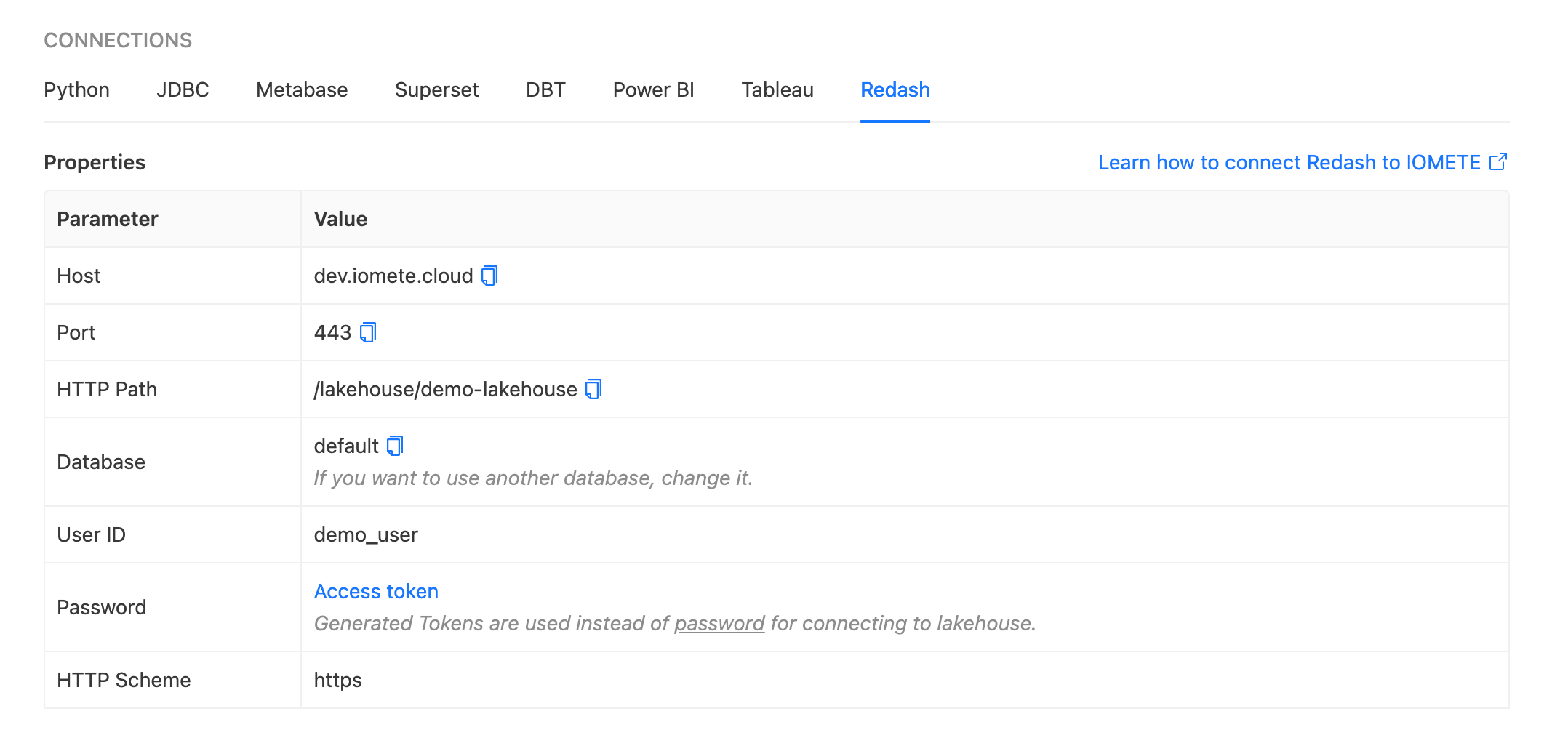The width and height of the screenshot is (1568, 746).
Task: Switch to the Python tab
Action: tap(76, 90)
